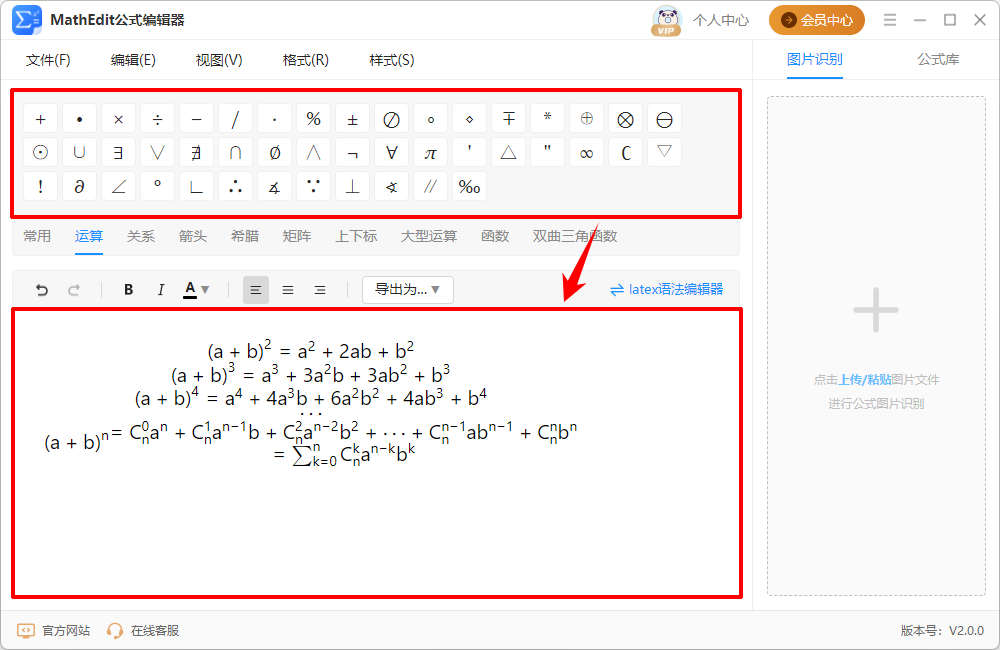
Task: Switch to the 希腊 symbol tab
Action: (x=245, y=236)
